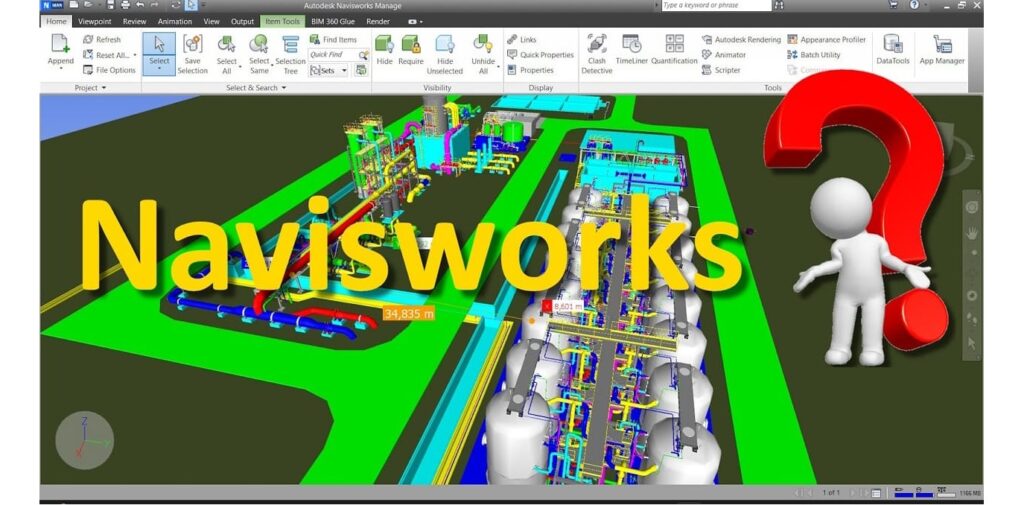Open File Options
The height and width of the screenshot is (505, 1024).
point(109,70)
